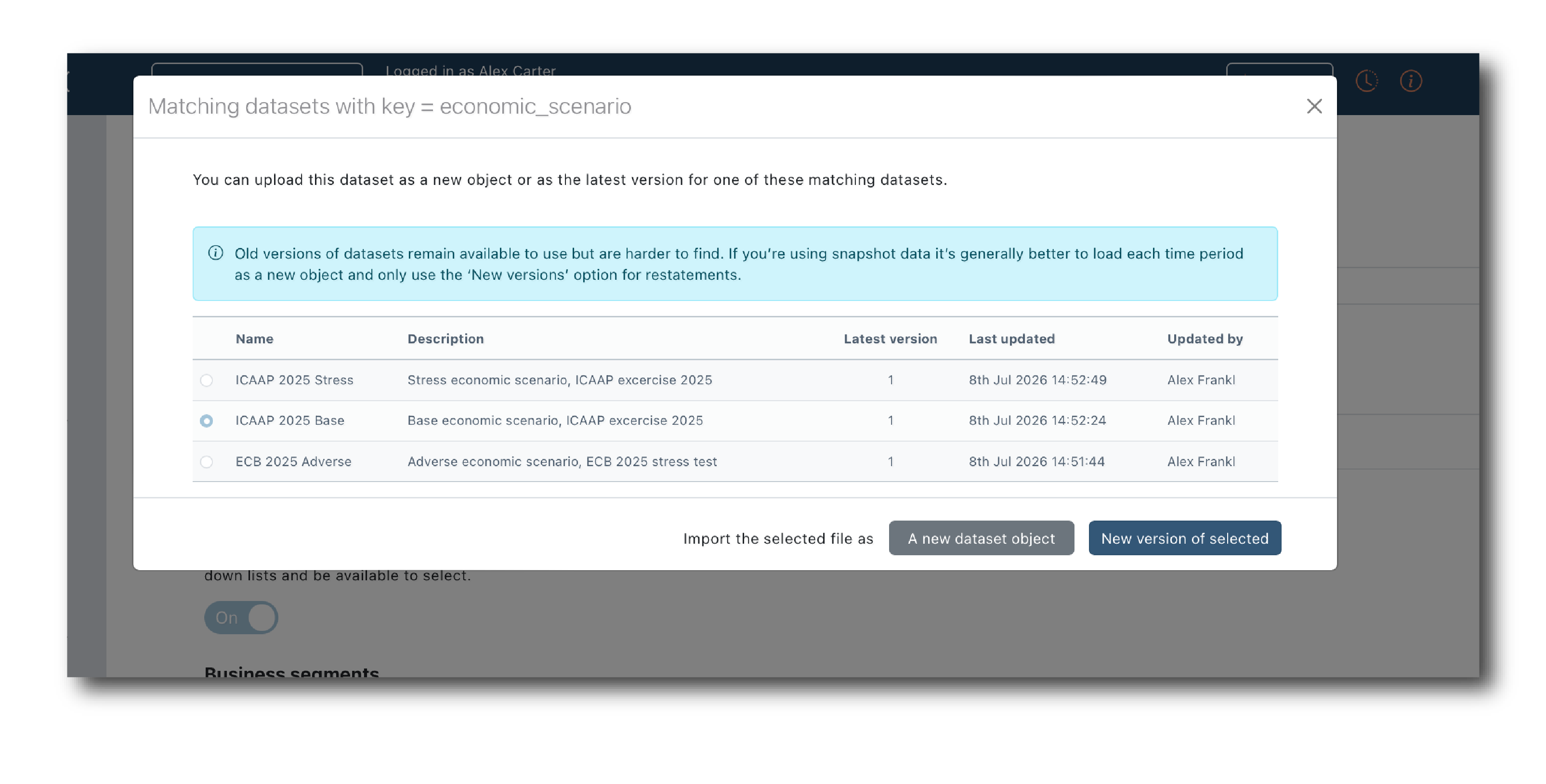Image resolution: width=1546 pixels, height=784 pixels.
Task: Click version number in ICAAP 2025 Stress row
Action: 891,380
